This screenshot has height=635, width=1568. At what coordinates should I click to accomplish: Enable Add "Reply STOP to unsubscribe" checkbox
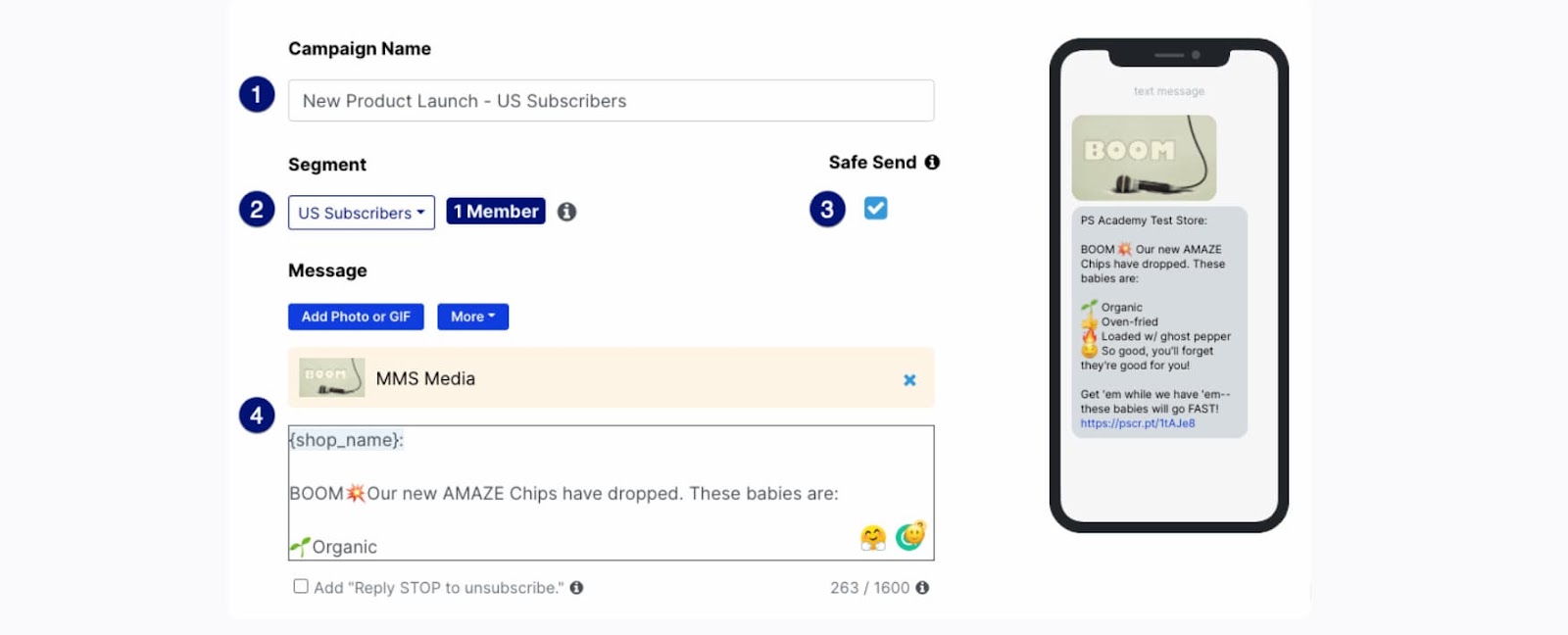click(301, 586)
